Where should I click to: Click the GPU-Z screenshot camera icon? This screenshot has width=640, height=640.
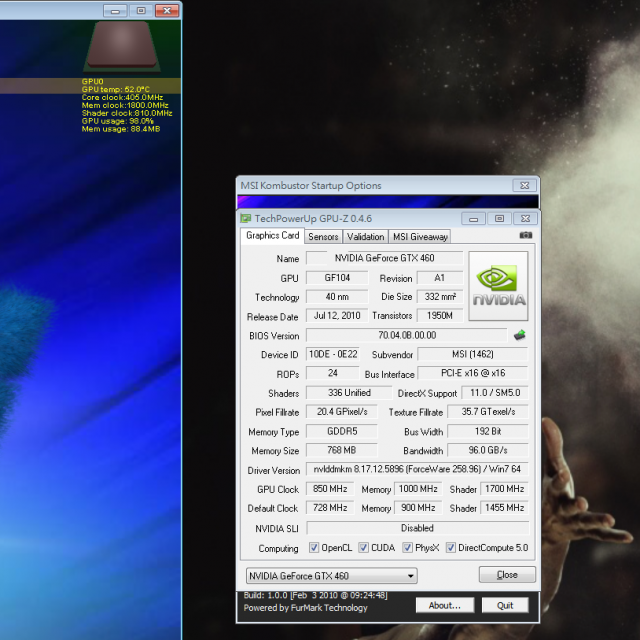(x=525, y=235)
